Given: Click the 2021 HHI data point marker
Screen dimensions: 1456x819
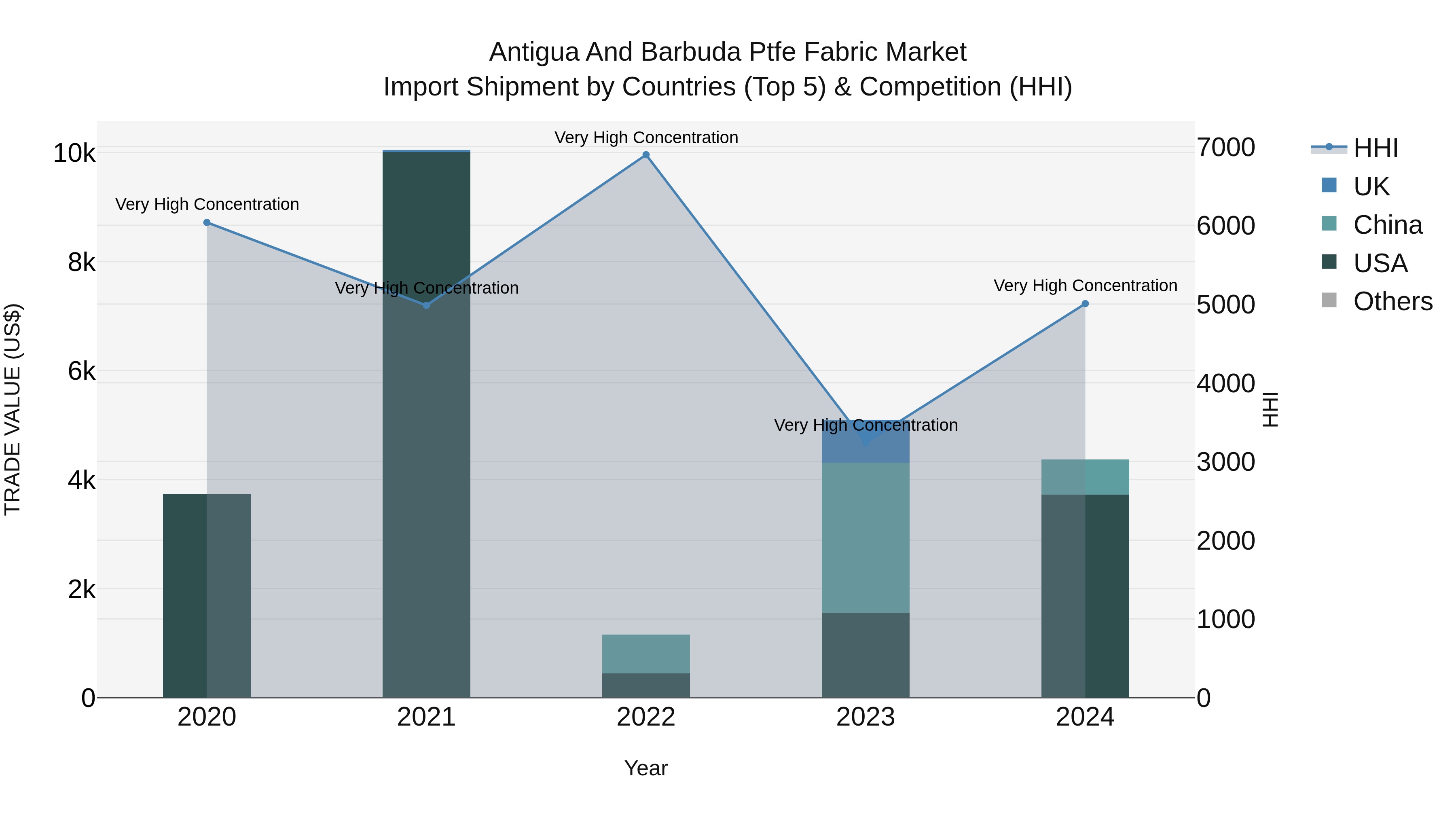Looking at the screenshot, I should click(x=427, y=305).
